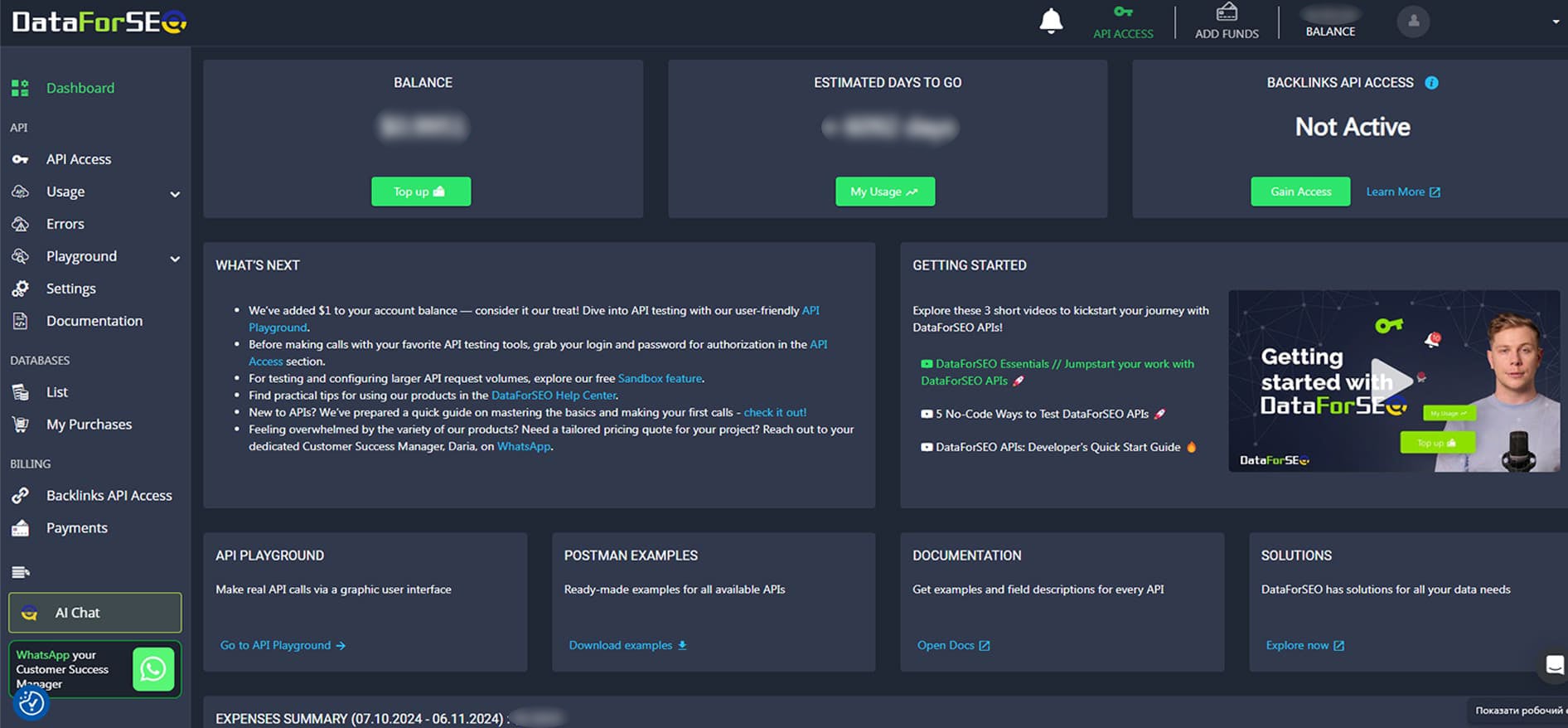The width and height of the screenshot is (1568, 728).
Task: Click the Top up button
Action: (x=421, y=192)
